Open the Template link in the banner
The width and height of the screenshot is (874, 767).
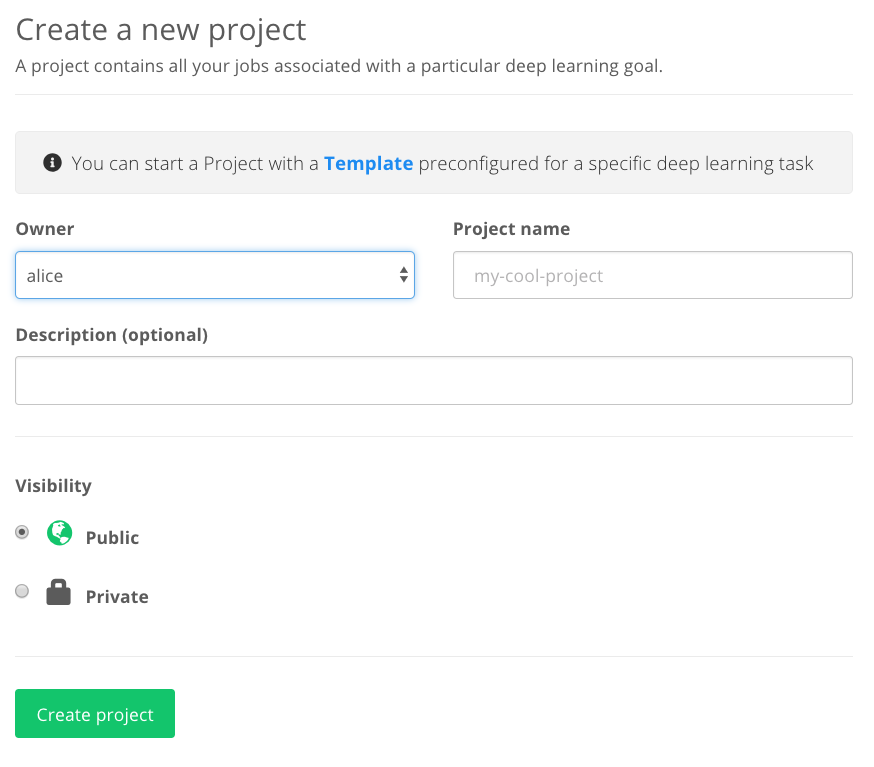tap(369, 162)
